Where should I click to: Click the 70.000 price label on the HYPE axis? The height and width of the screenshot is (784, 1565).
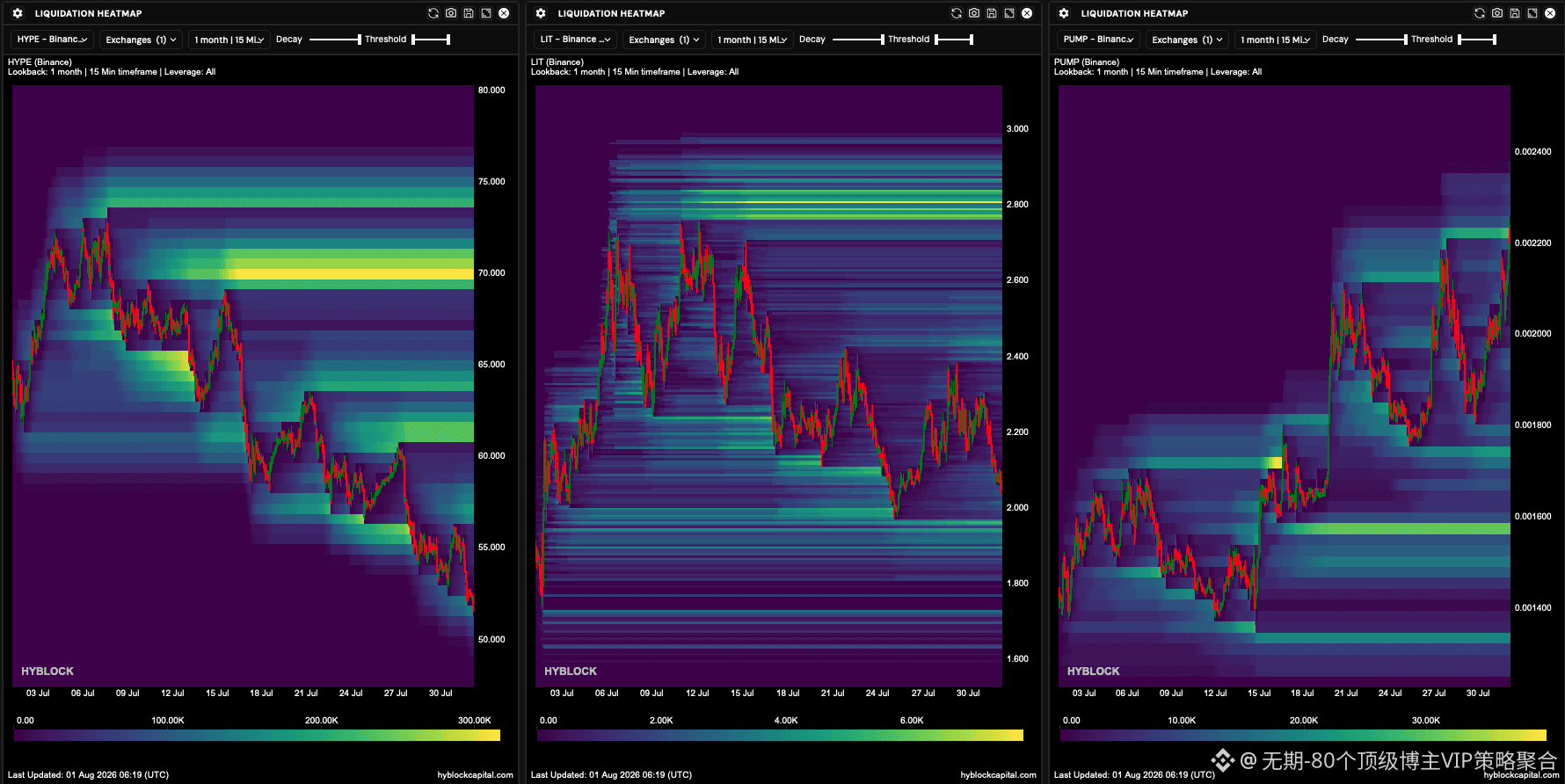[x=491, y=273]
